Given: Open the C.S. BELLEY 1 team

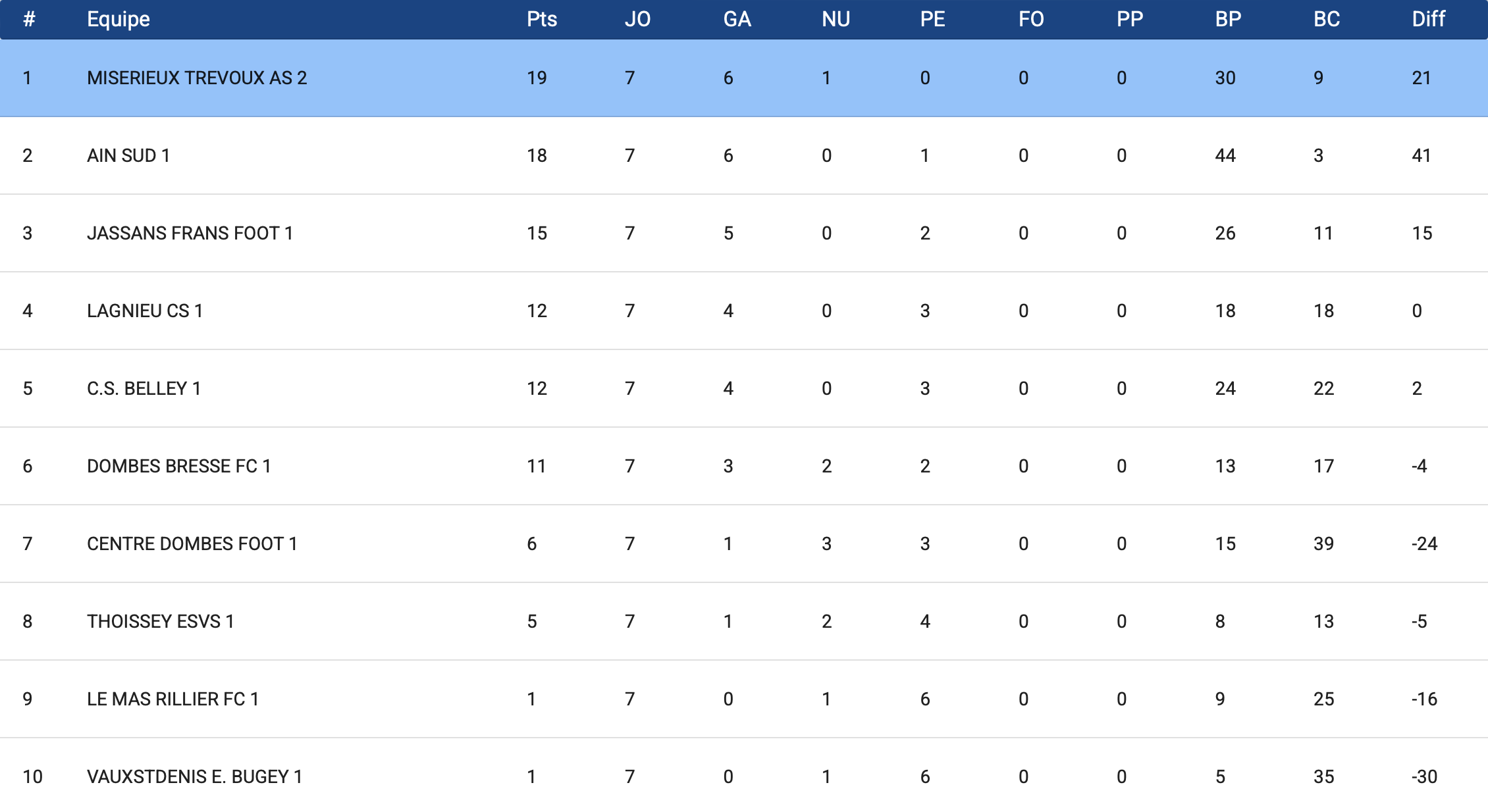Looking at the screenshot, I should point(144,388).
